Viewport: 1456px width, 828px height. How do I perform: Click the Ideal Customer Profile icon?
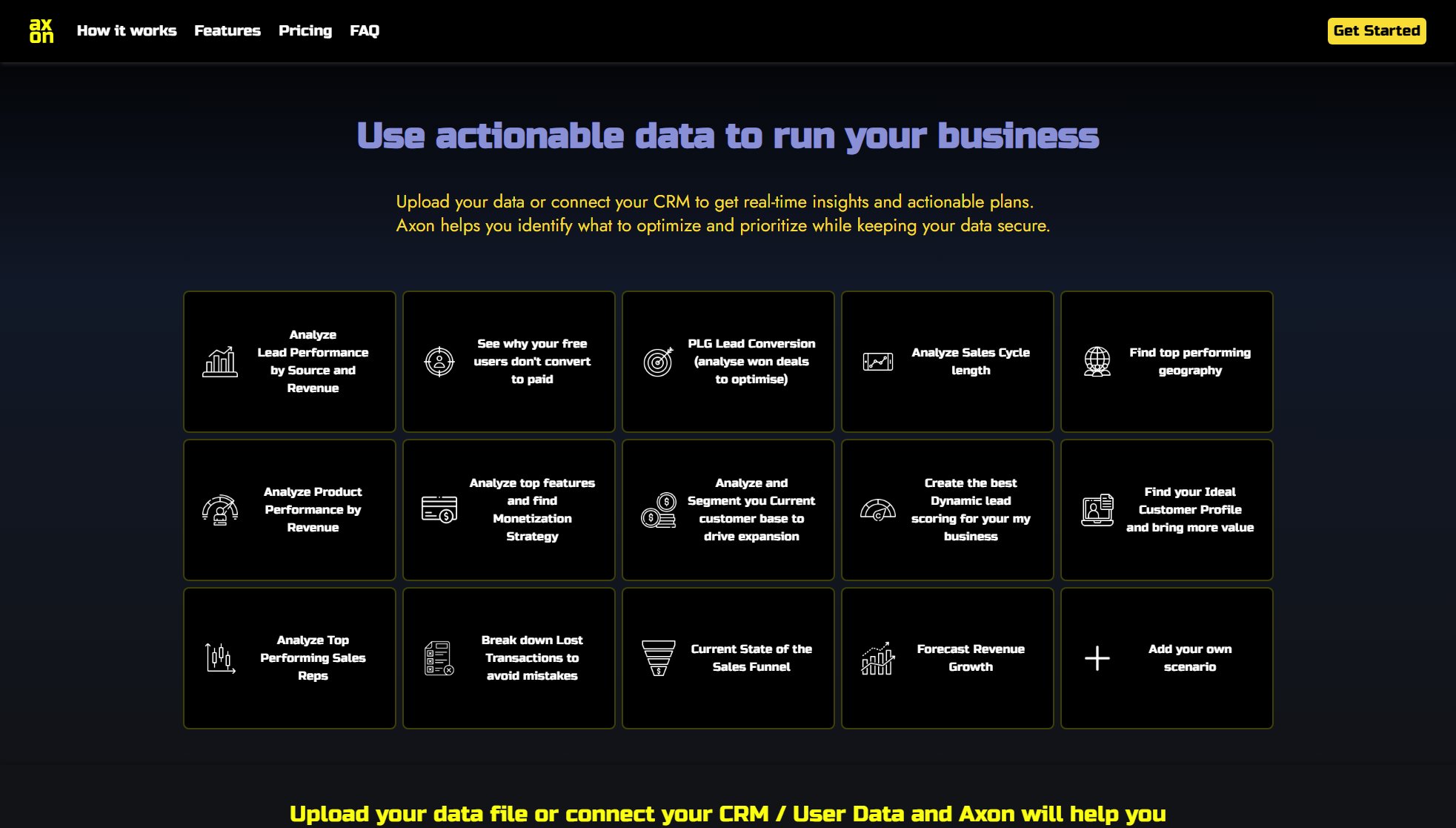(x=1097, y=510)
